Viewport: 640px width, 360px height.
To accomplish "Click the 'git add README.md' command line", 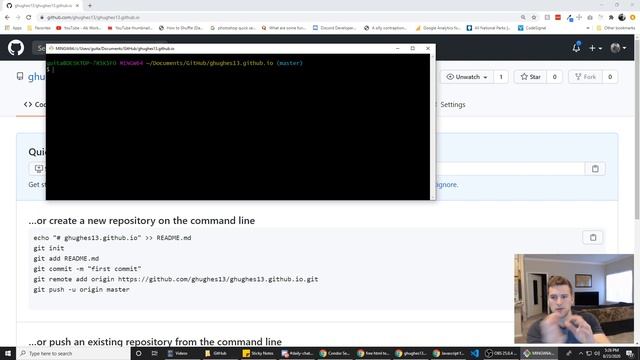I will pyautogui.click(x=66, y=258).
